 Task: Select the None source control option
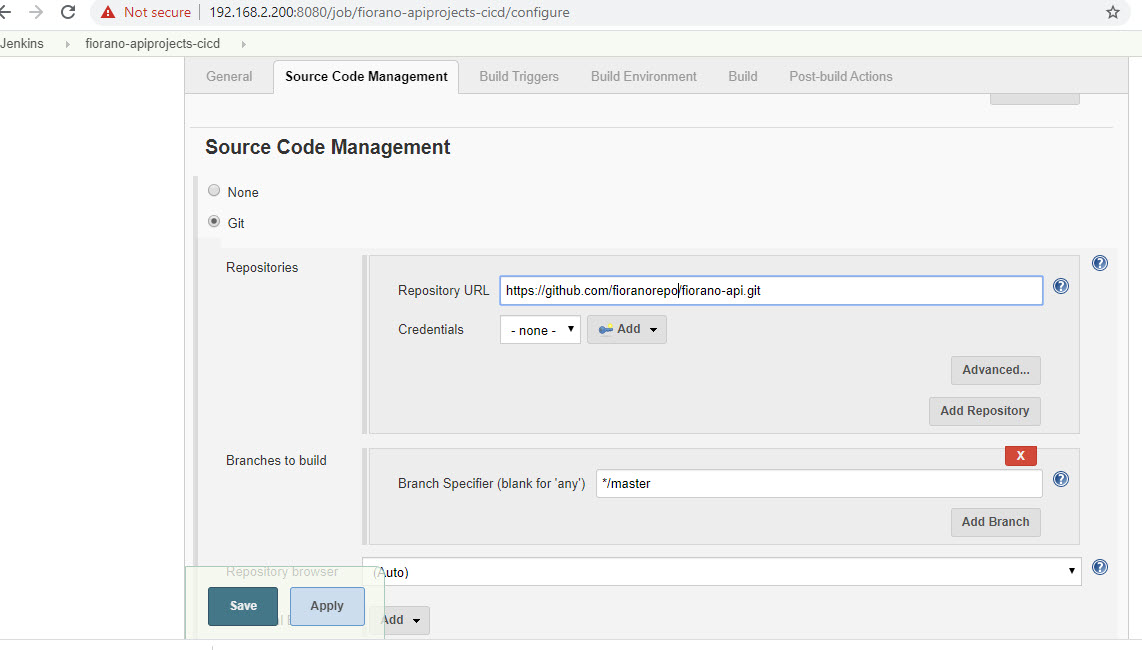213,191
